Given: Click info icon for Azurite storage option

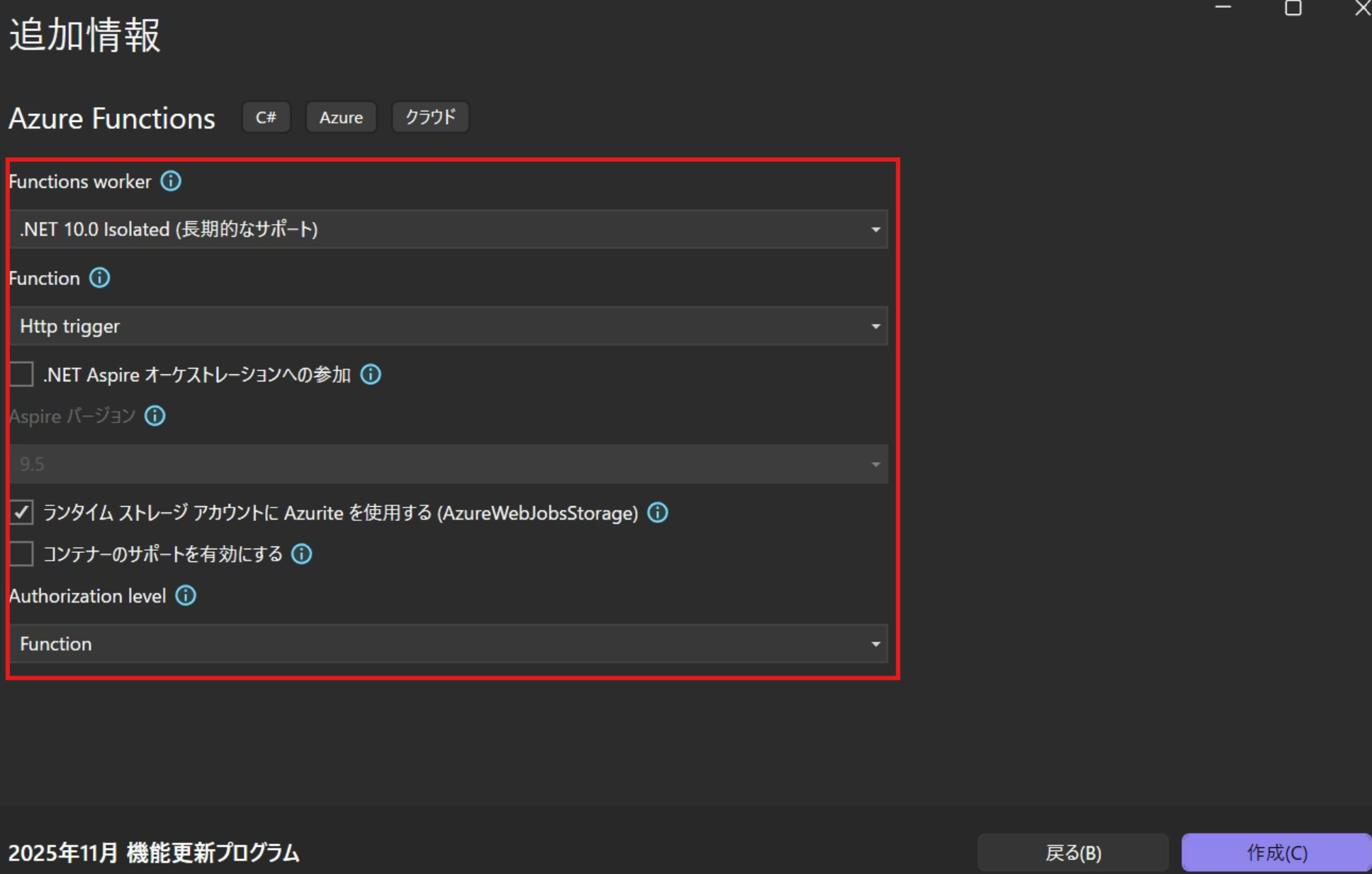Looking at the screenshot, I should click(x=658, y=512).
